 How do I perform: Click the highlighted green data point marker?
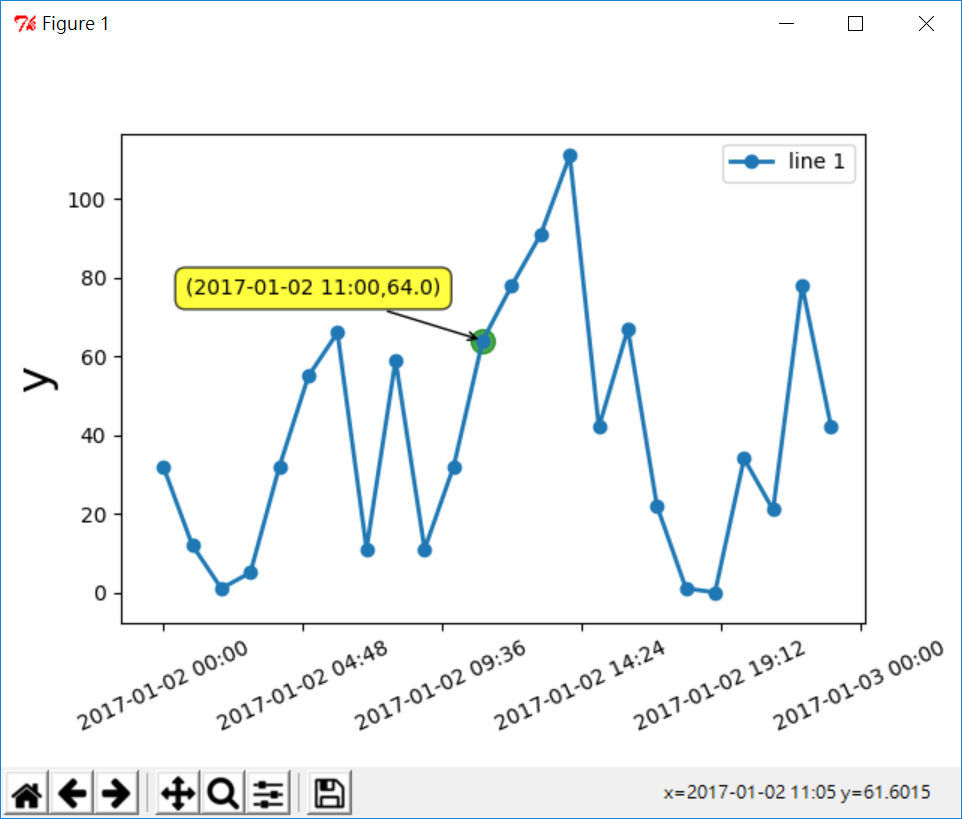click(483, 342)
